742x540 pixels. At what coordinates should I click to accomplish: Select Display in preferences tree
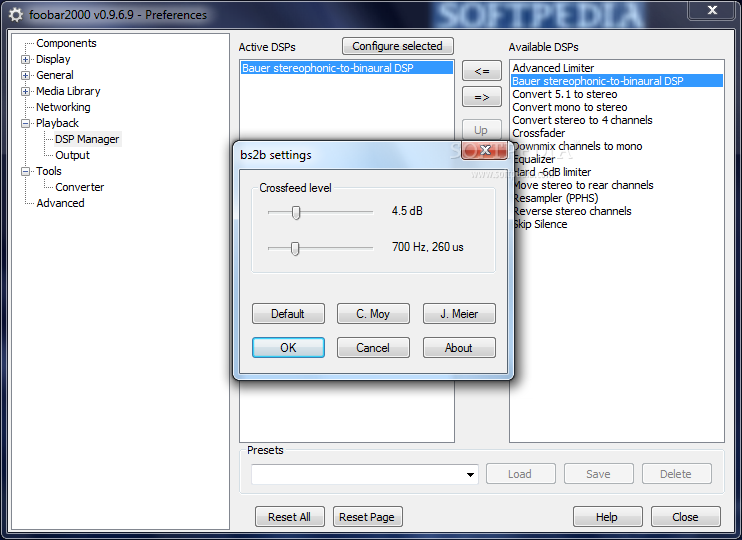click(53, 59)
